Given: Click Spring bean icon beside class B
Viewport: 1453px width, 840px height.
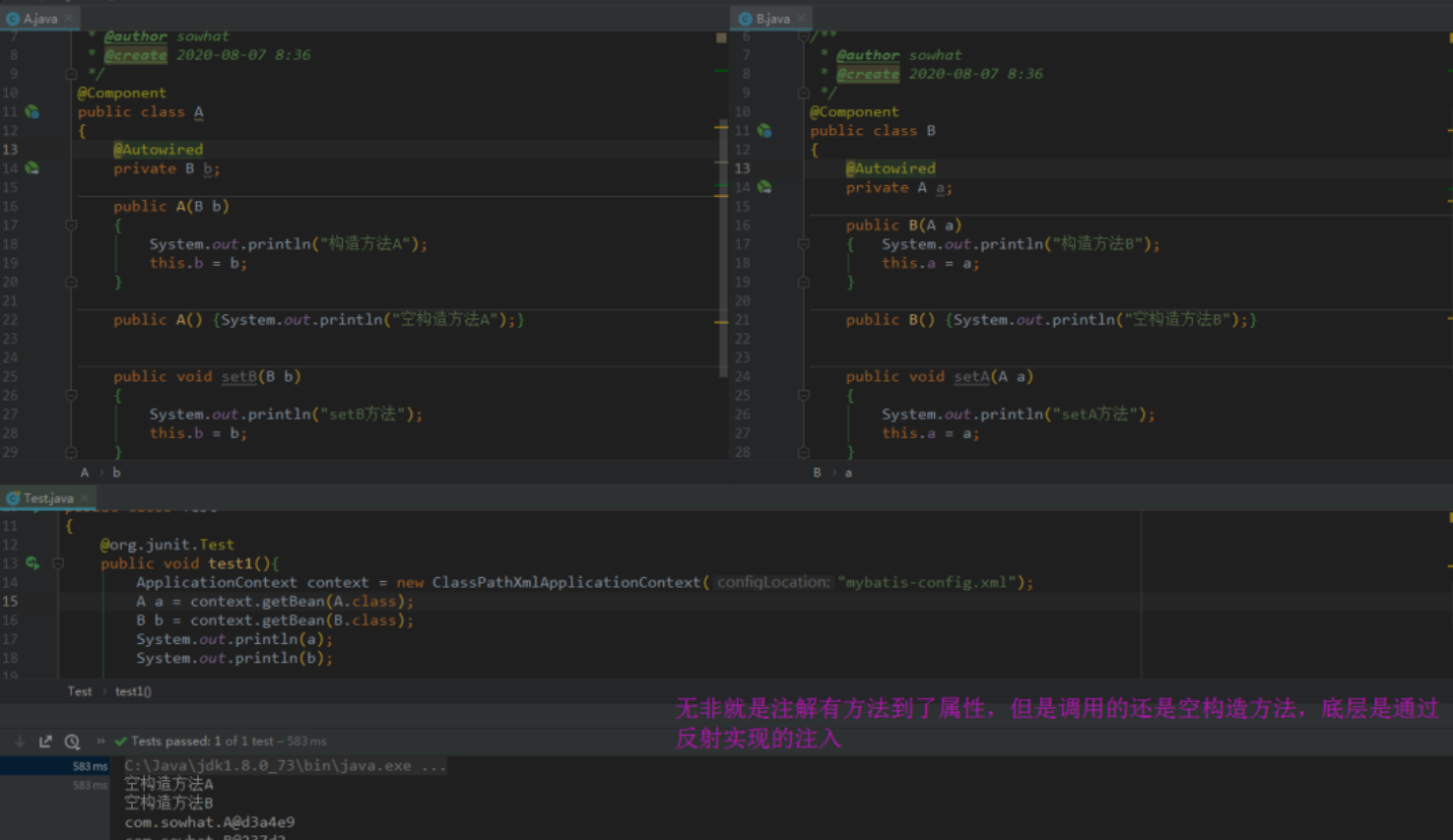Looking at the screenshot, I should (764, 131).
